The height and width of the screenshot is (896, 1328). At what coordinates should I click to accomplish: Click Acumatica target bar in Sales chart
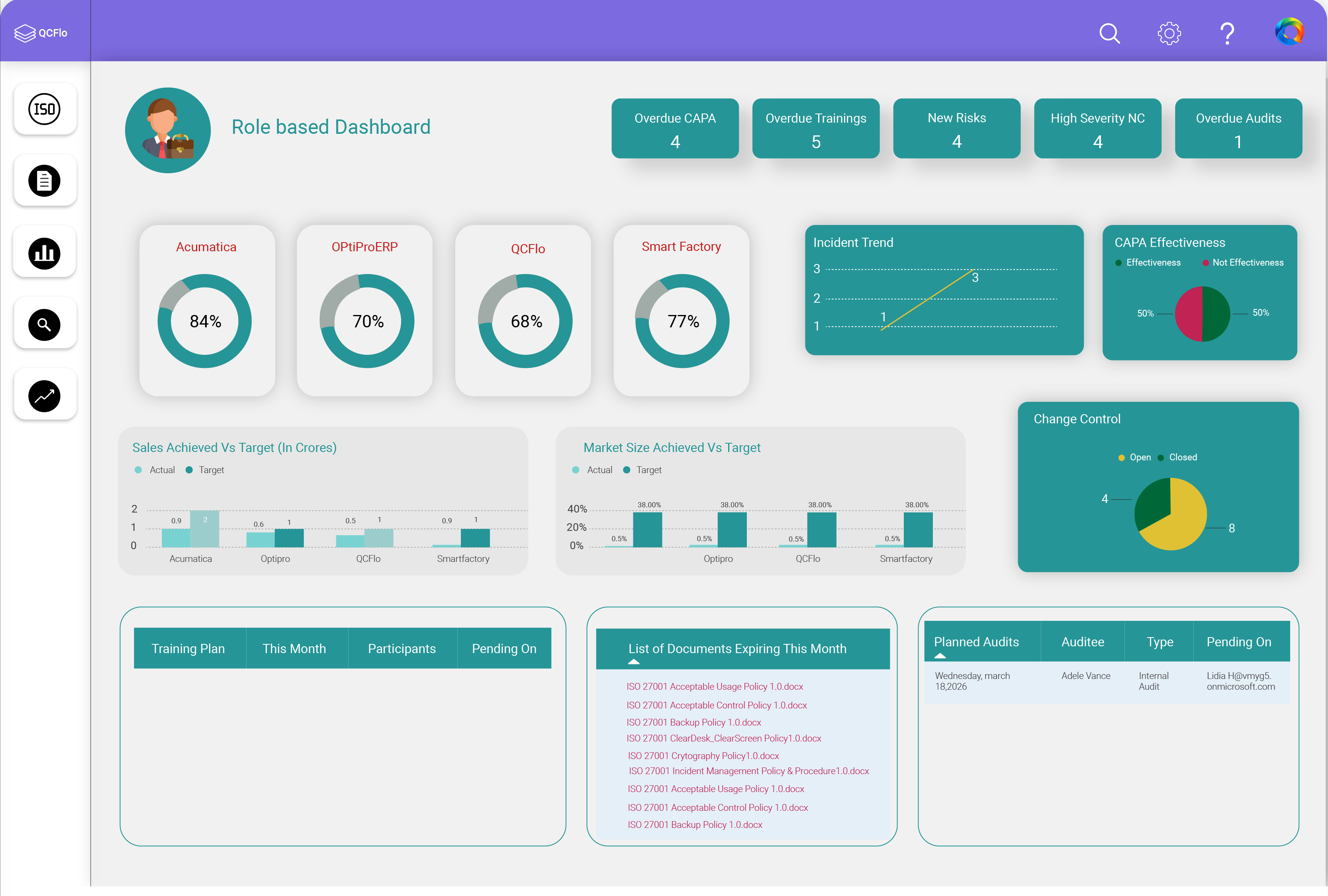coord(205,528)
